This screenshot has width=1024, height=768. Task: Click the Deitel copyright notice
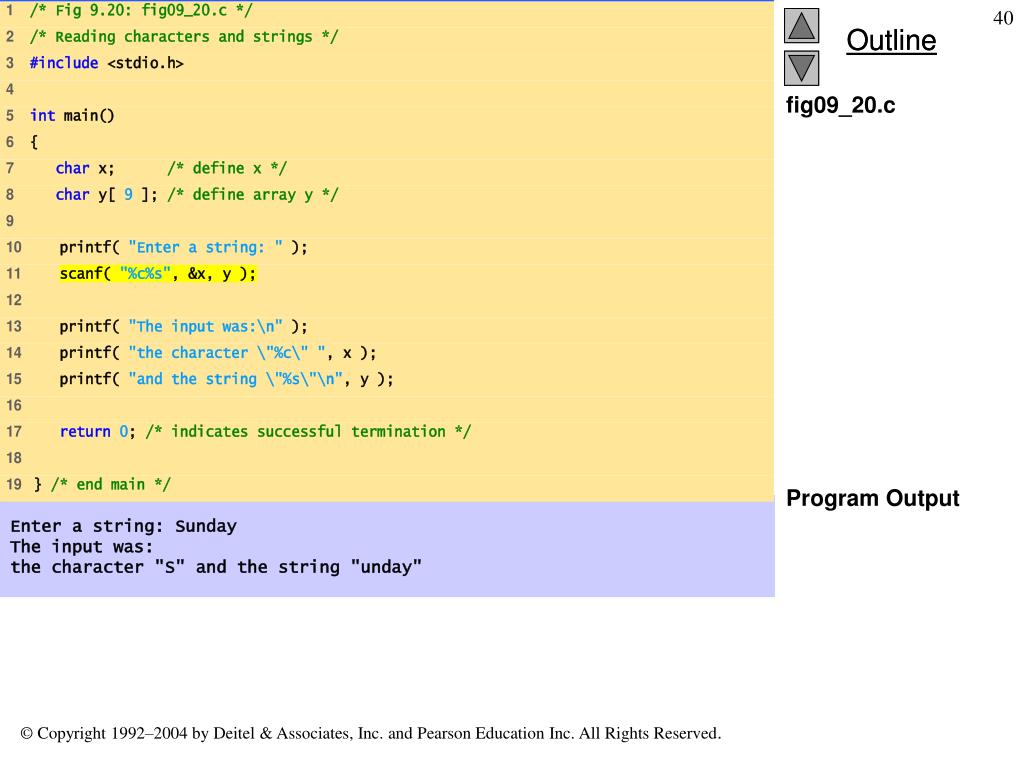[371, 733]
